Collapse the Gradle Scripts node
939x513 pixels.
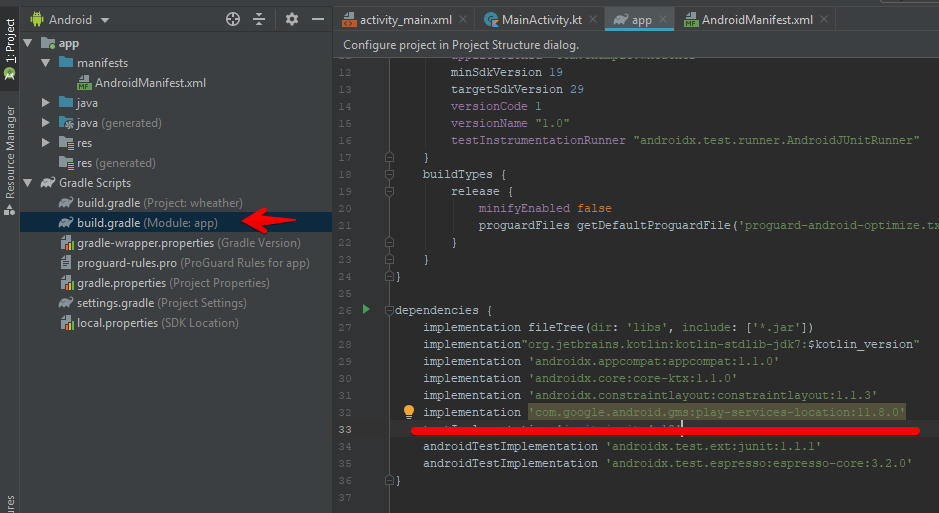tap(26, 183)
